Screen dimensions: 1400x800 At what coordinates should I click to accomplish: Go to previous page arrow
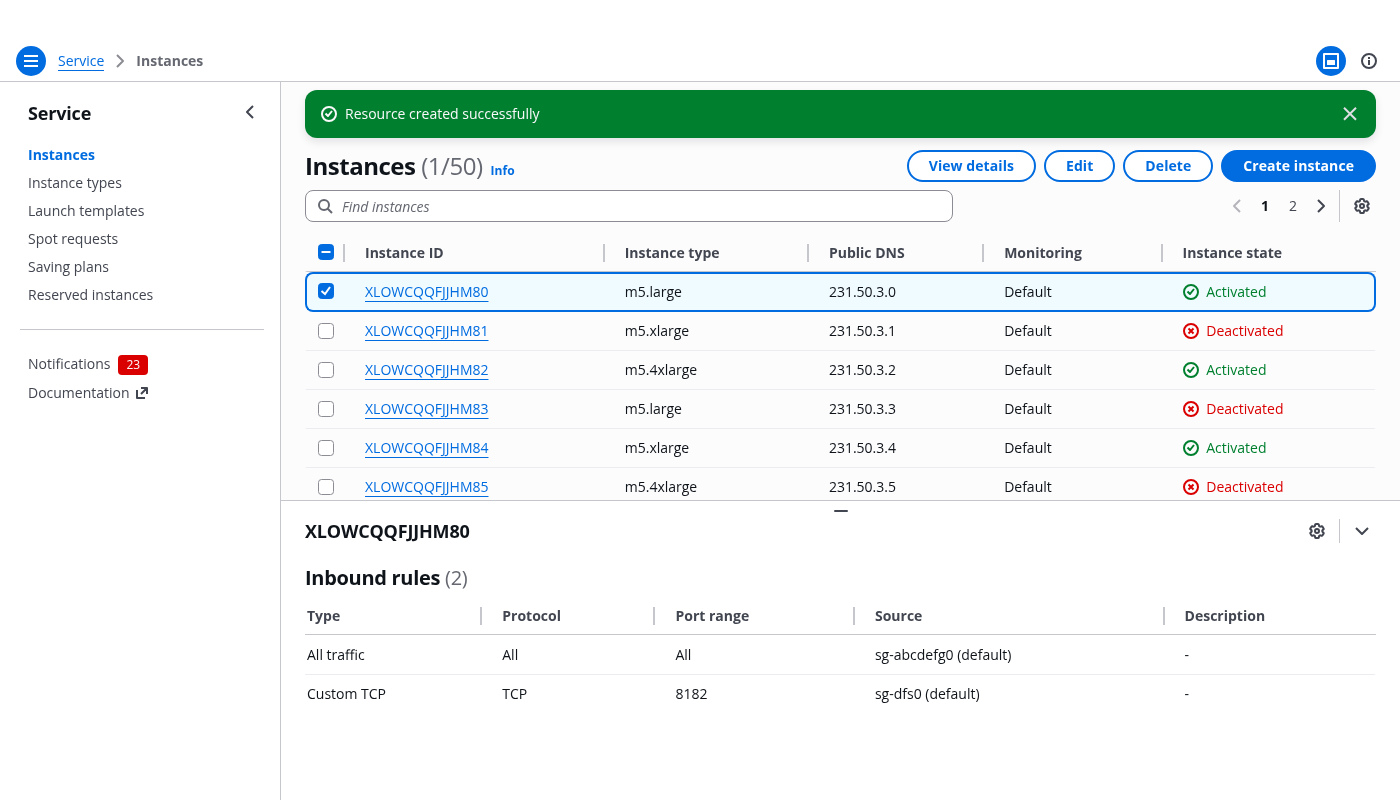tap(1237, 206)
